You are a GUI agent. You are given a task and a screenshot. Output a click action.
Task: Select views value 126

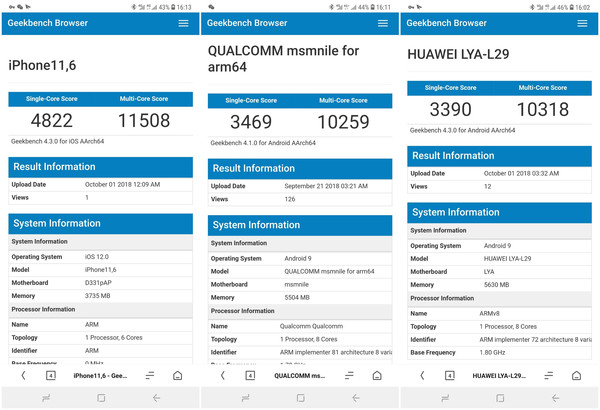pyautogui.click(x=290, y=199)
